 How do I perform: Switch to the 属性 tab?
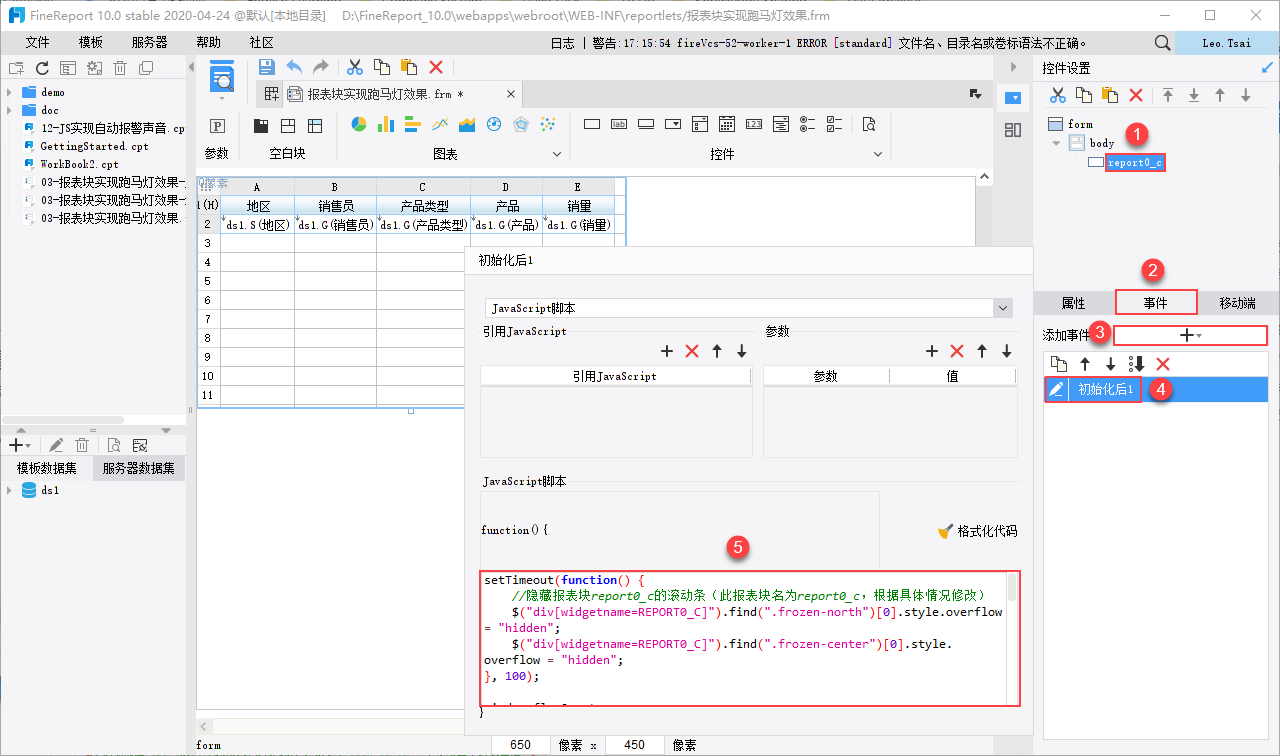(1073, 303)
